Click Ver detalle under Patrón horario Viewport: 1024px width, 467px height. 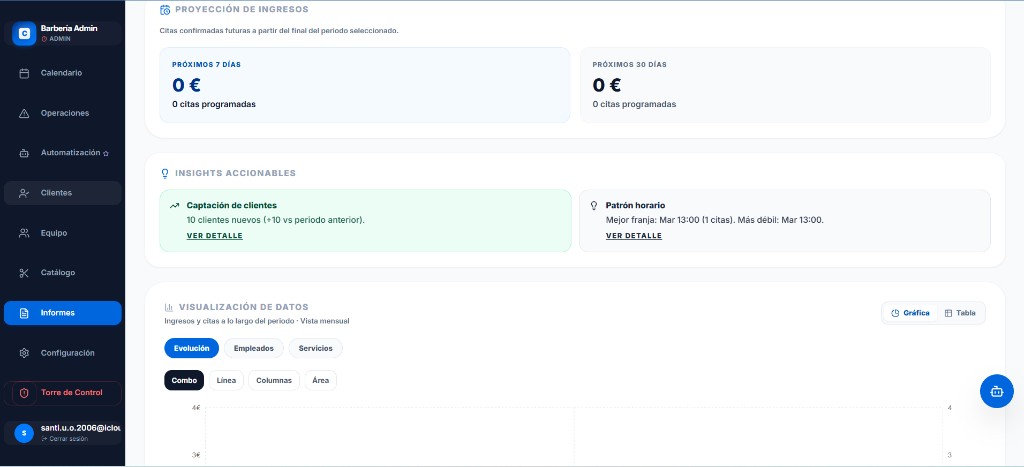[x=633, y=236]
